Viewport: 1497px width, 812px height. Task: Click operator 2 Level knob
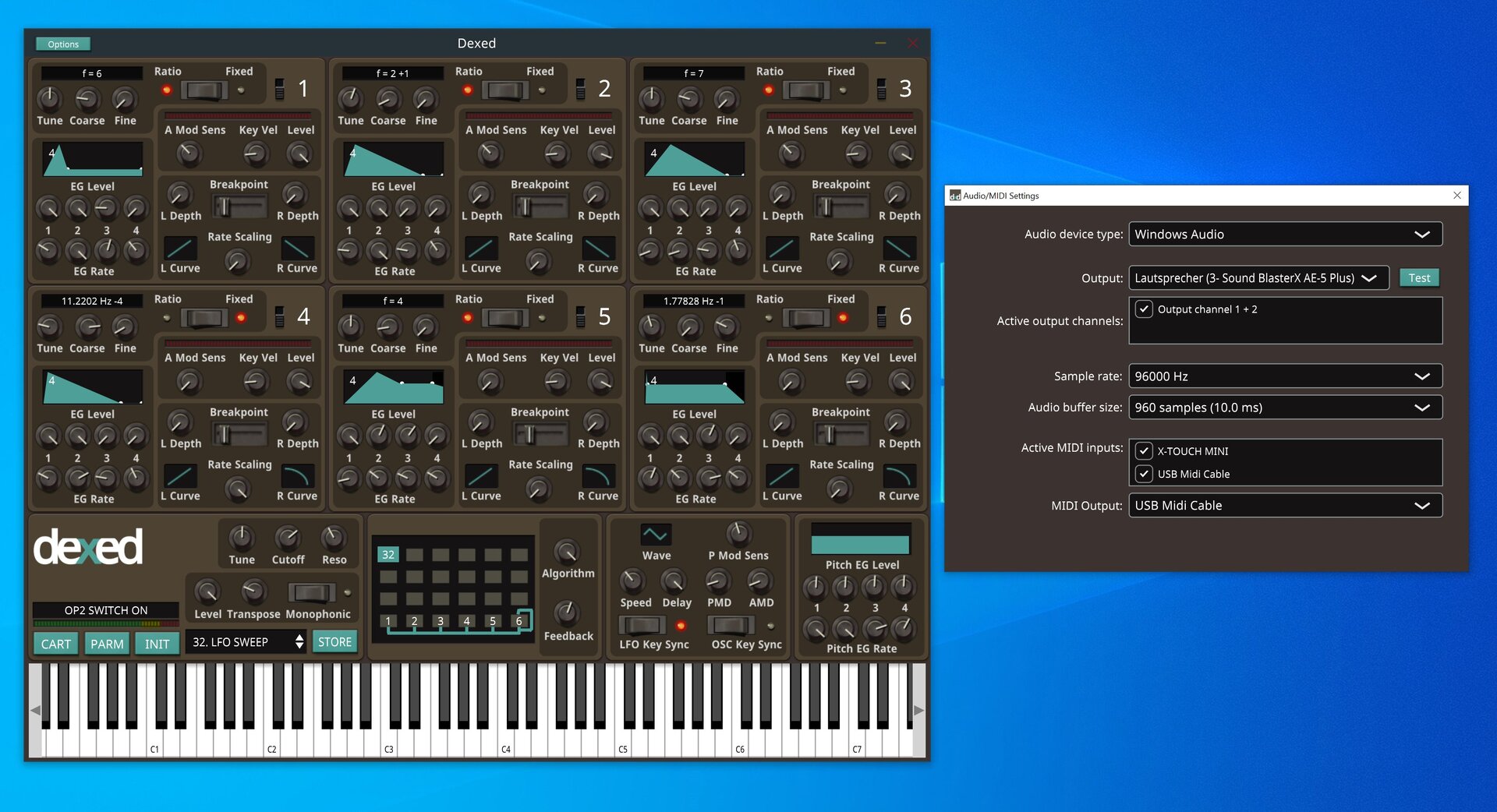(x=600, y=154)
